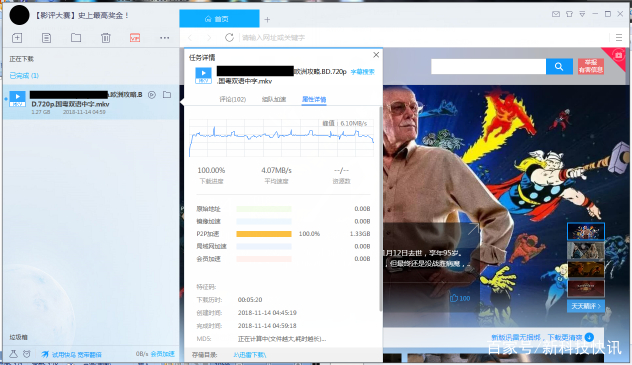632x365 pixels.
Task: Click the task details vertical scrollbar
Action: coord(380,209)
